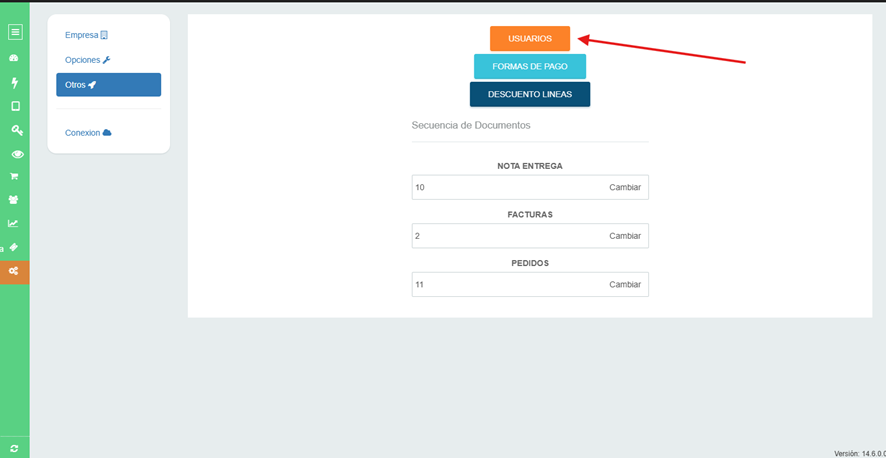Click the orange USUARIOS button
Screen dimensions: 886x458
[x=530, y=38]
